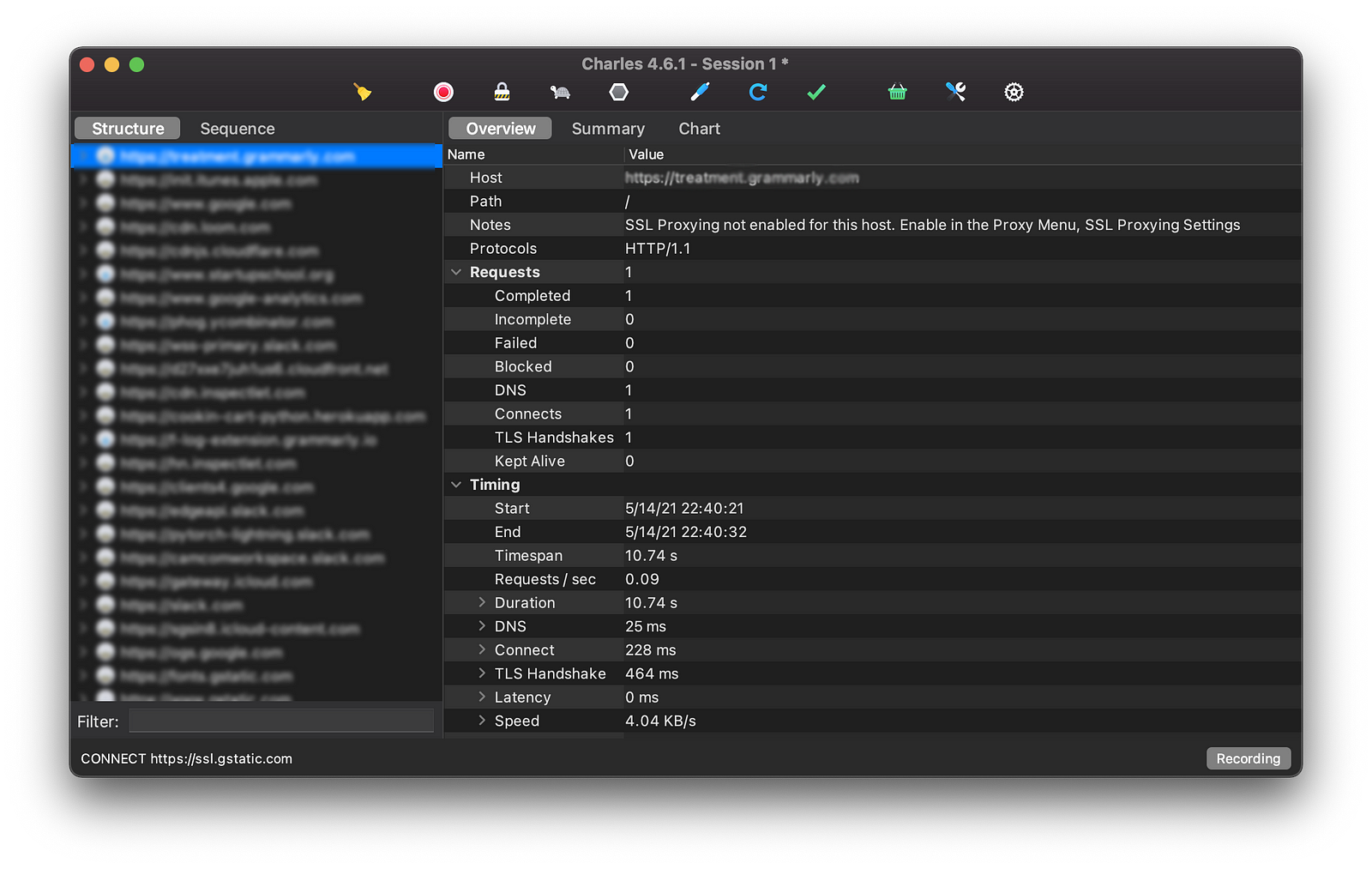Select the Path row
1372x869 pixels.
[x=872, y=201]
